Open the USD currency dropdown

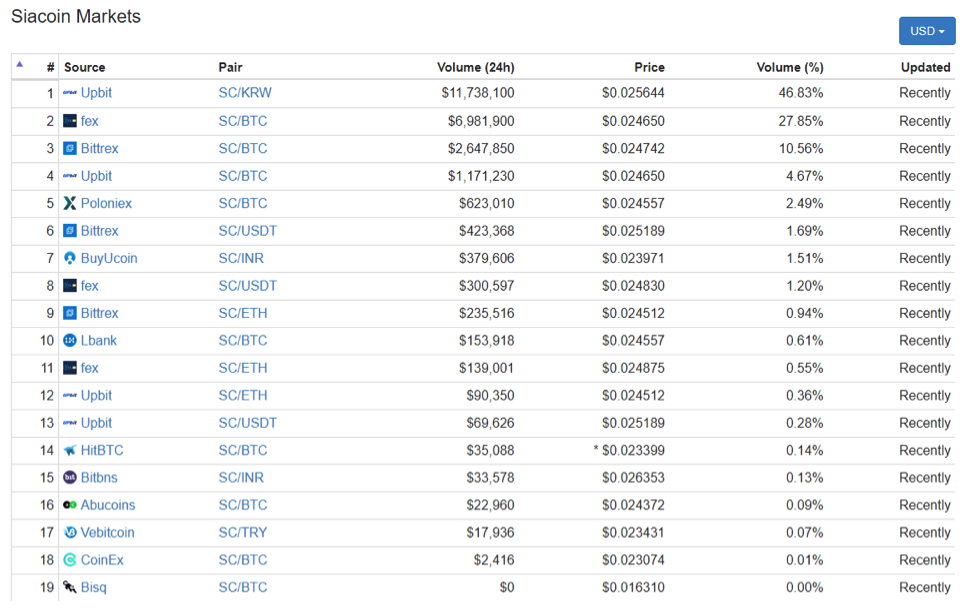[x=926, y=30]
